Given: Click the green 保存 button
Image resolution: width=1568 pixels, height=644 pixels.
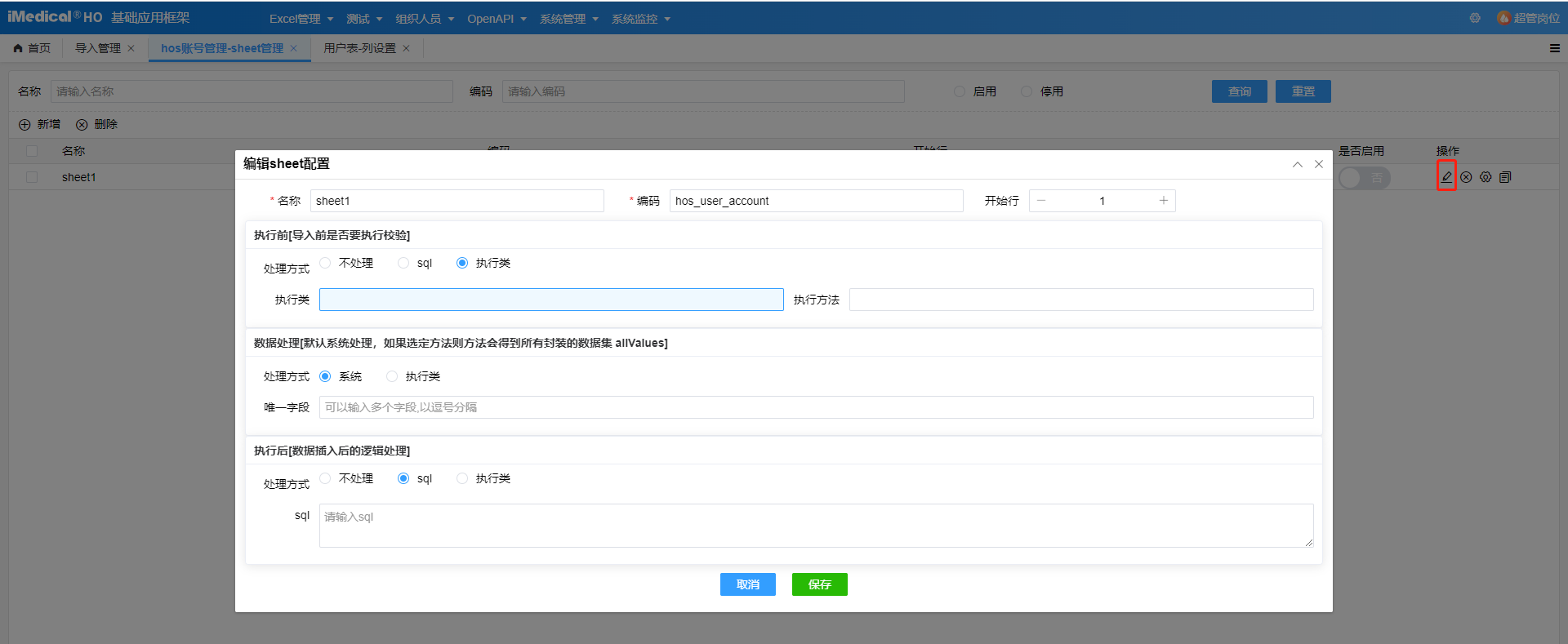Looking at the screenshot, I should pos(820,584).
